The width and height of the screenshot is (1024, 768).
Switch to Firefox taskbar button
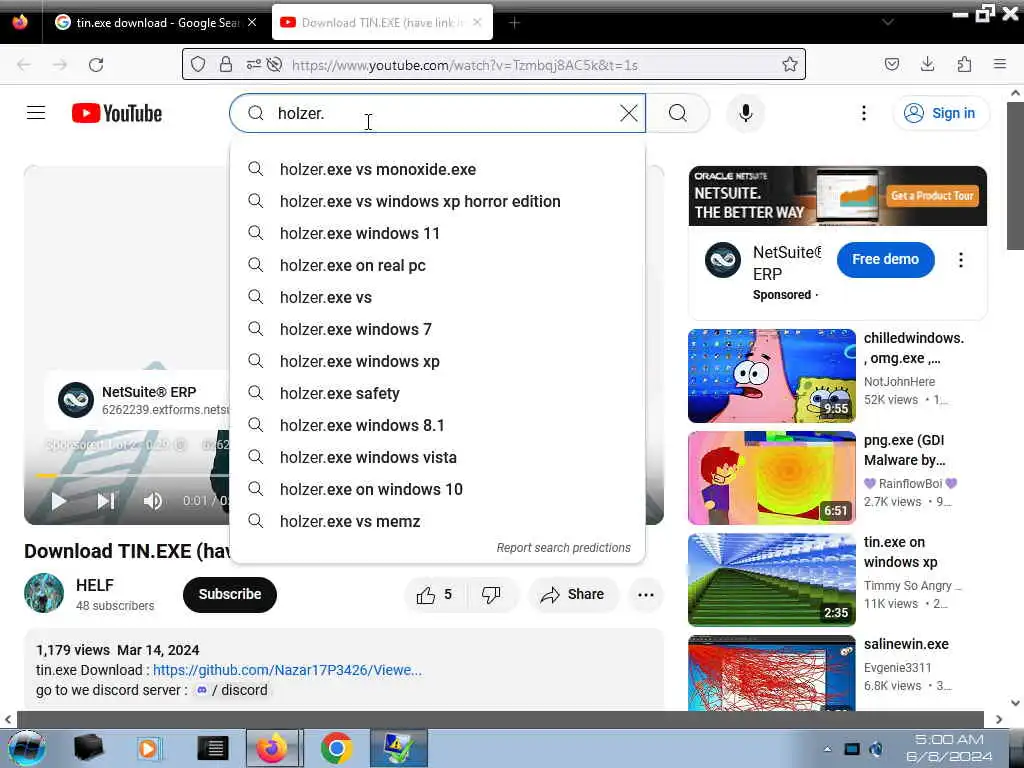pyautogui.click(x=274, y=748)
